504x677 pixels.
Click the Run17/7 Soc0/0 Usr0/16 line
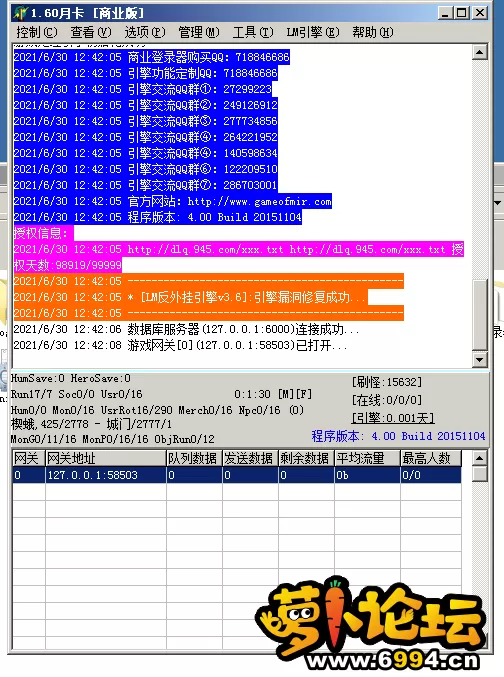click(76, 394)
